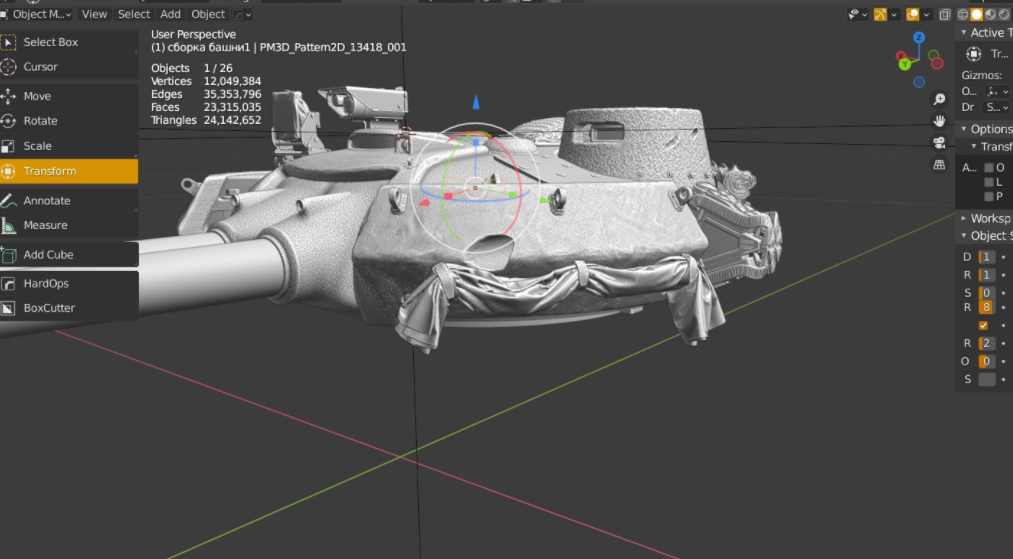
Task: Activate the Scale tool
Action: coord(37,146)
